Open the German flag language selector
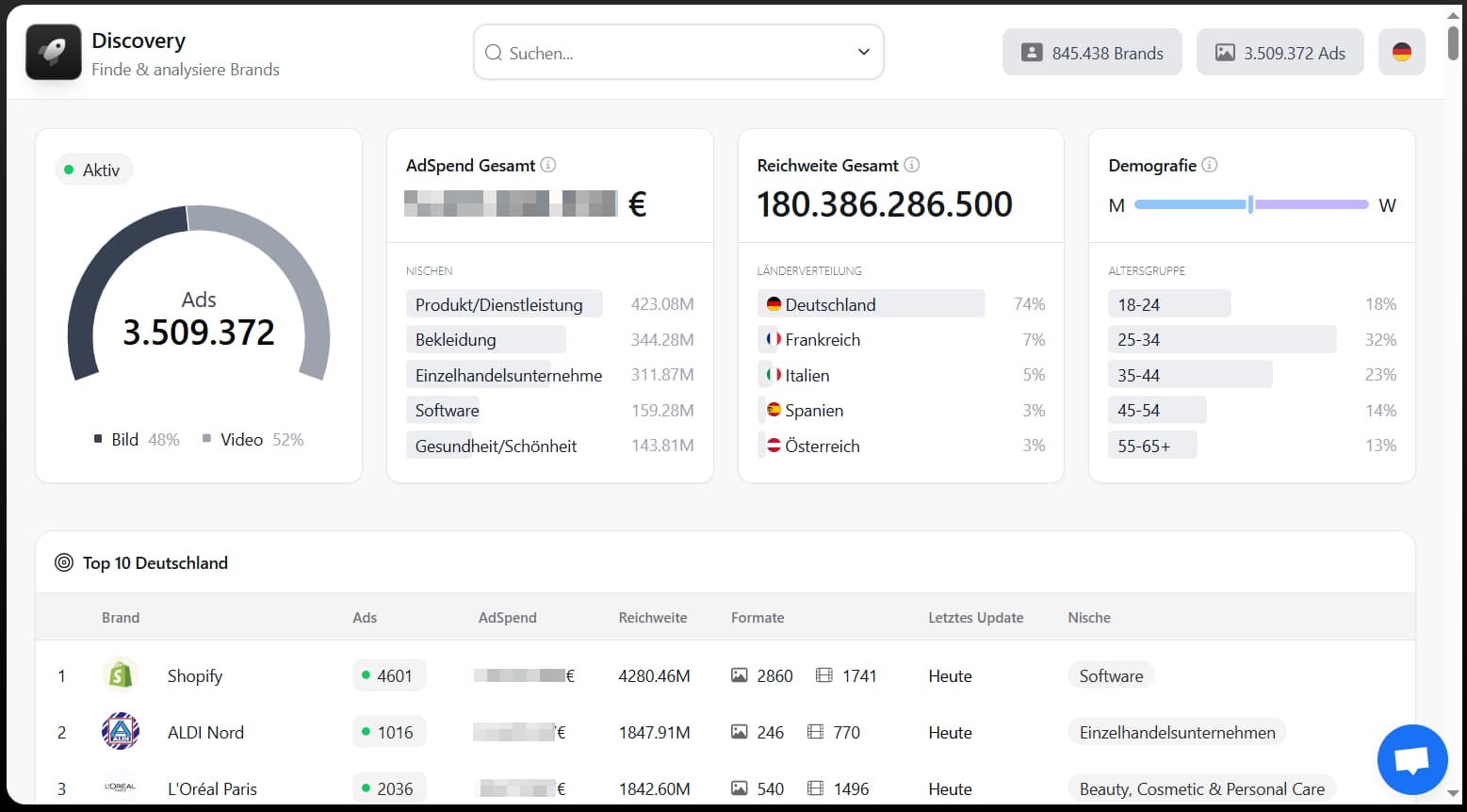 click(1401, 53)
